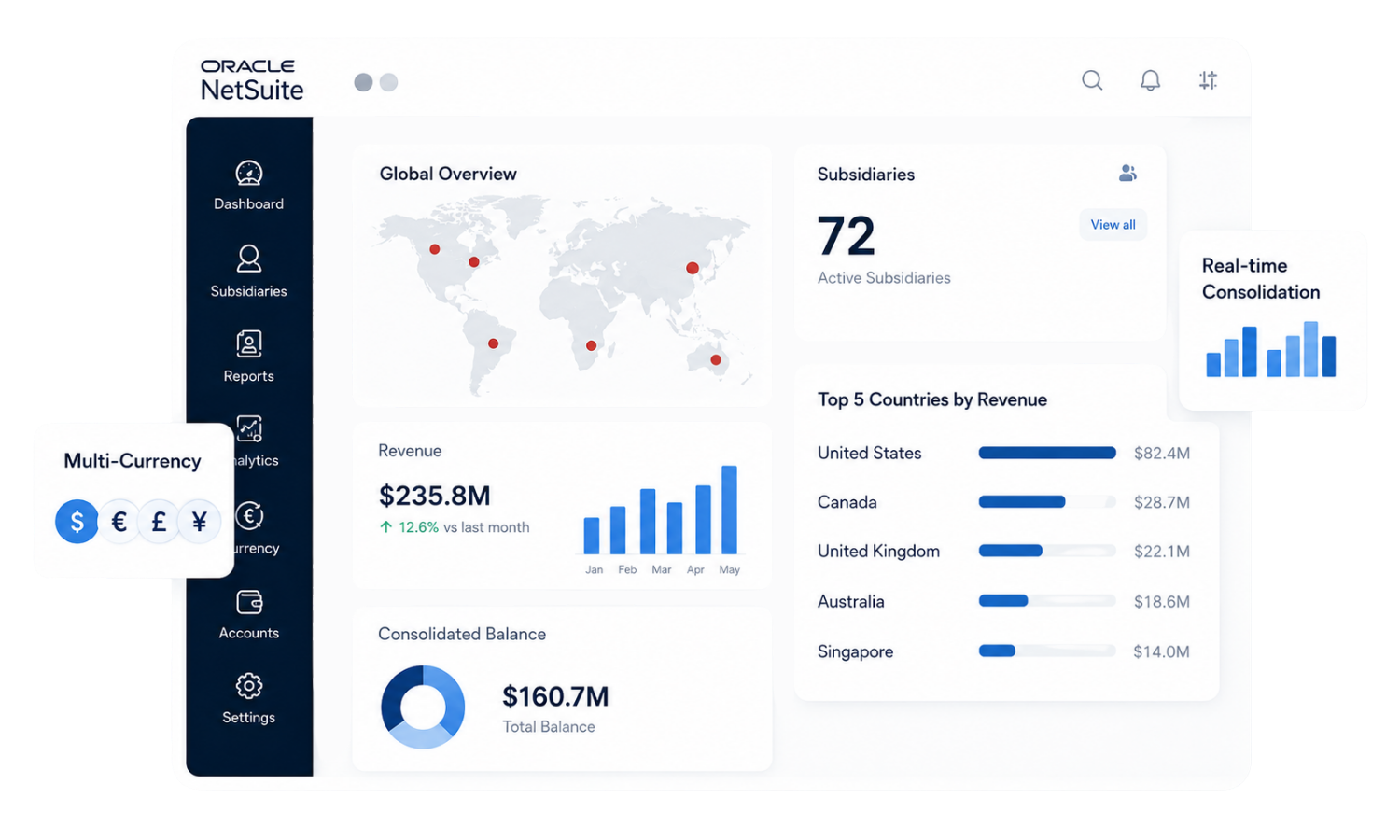Image resolution: width=1400 pixels, height=840 pixels.
Task: Select the euro currency symbol
Action: [119, 521]
